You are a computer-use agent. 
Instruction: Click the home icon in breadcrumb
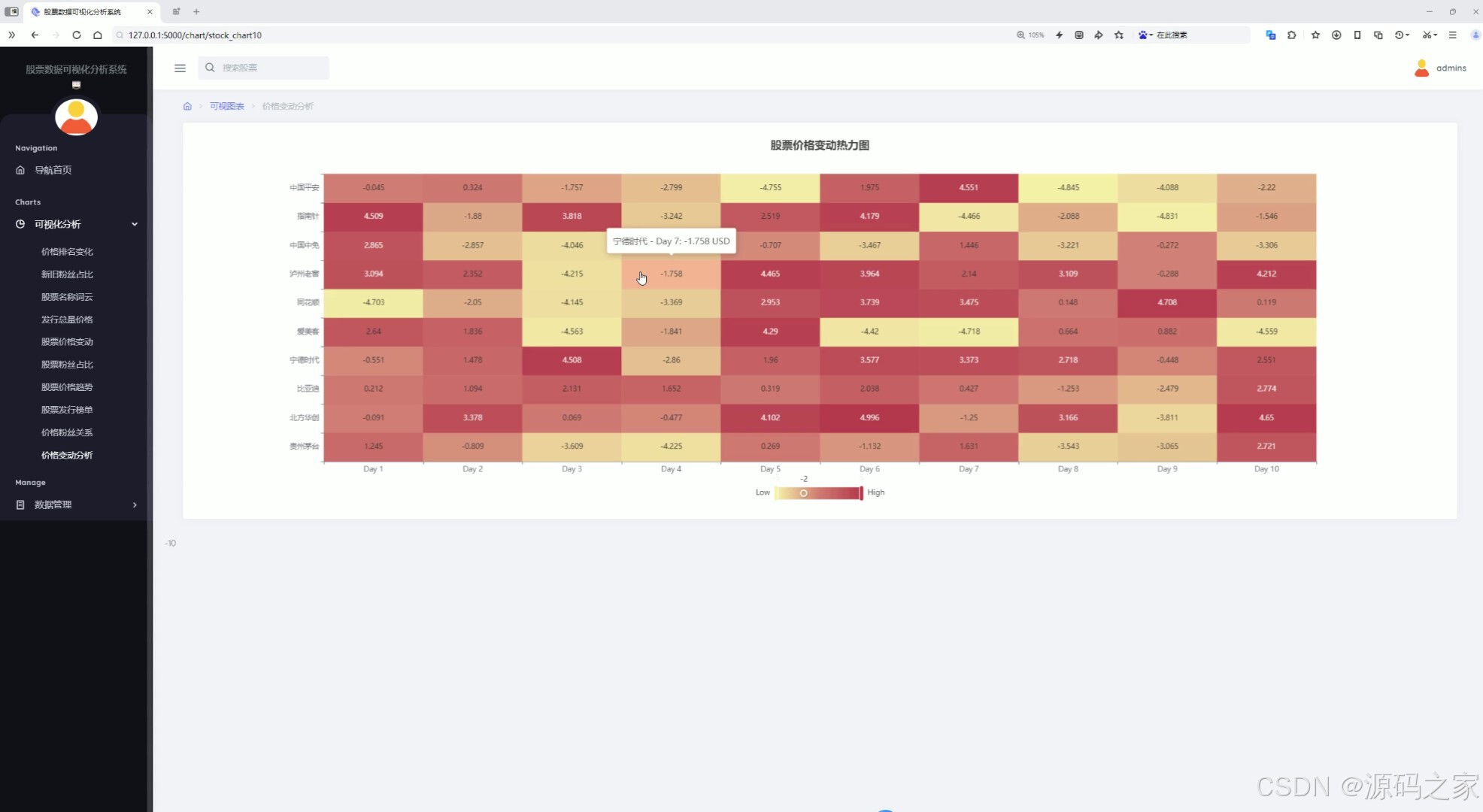[187, 106]
